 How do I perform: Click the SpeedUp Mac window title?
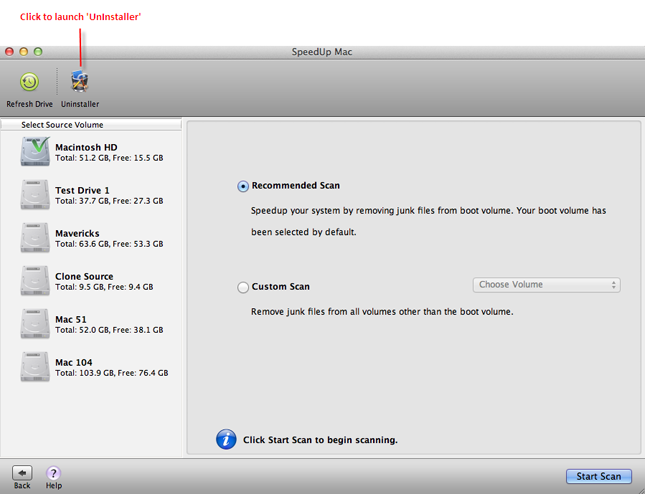click(x=322, y=52)
